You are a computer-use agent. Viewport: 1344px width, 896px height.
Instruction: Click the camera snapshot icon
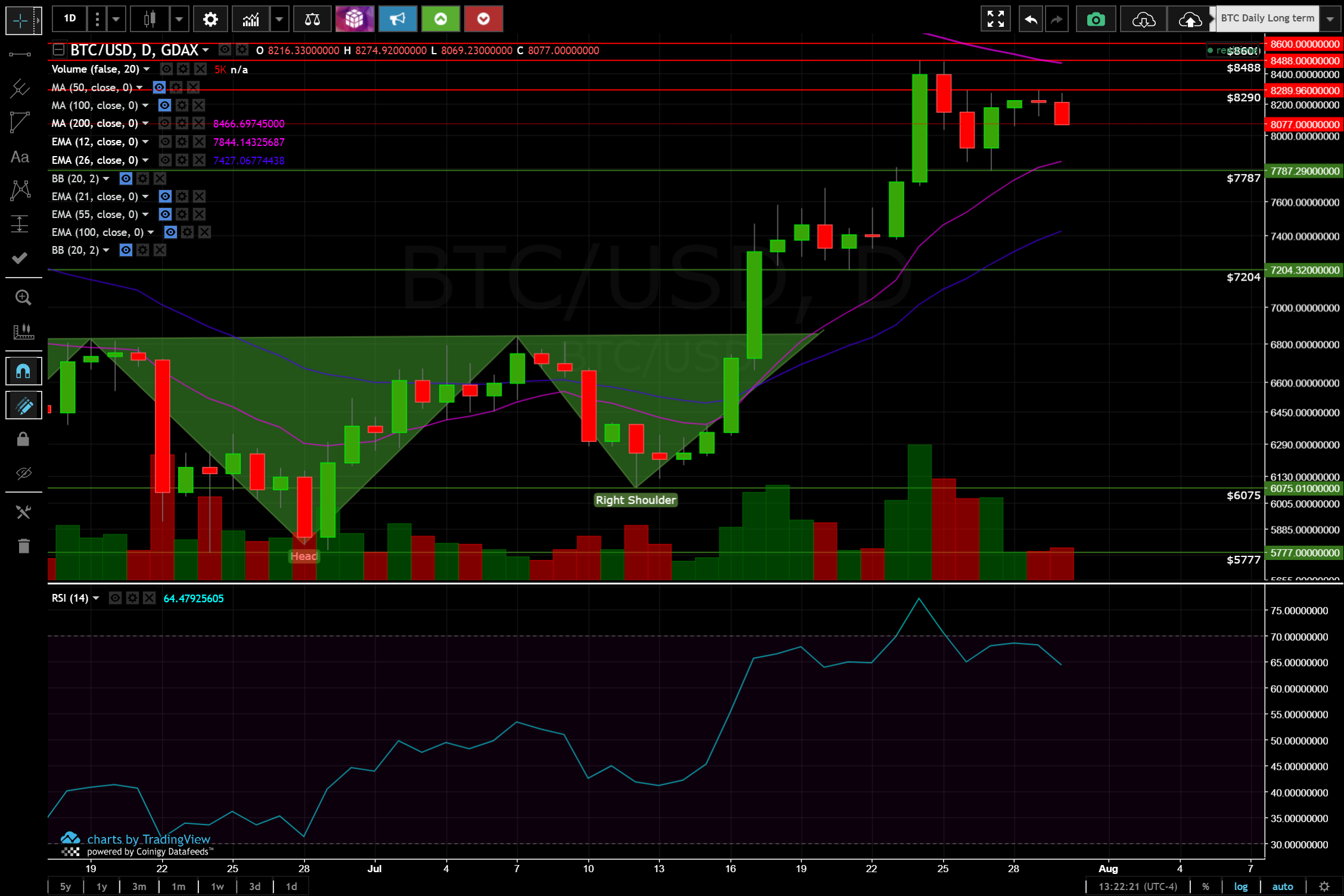tap(1096, 20)
